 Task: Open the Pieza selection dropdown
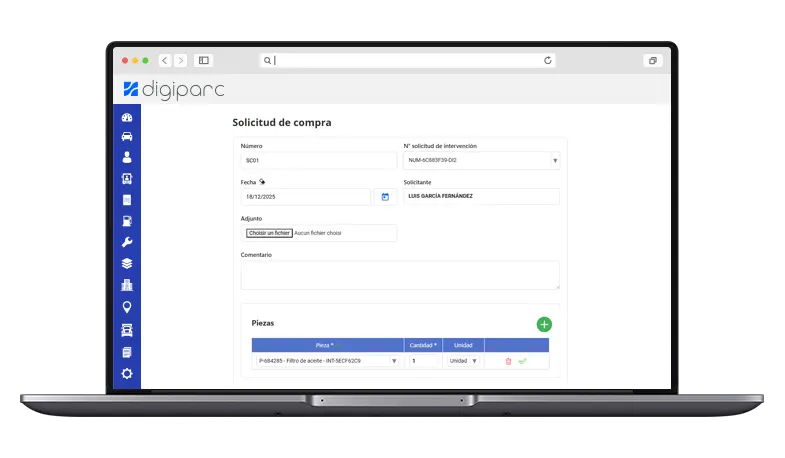click(x=393, y=361)
